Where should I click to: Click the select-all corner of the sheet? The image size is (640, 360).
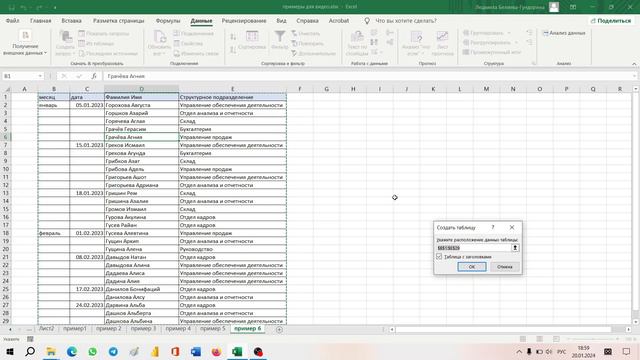tap(7, 89)
